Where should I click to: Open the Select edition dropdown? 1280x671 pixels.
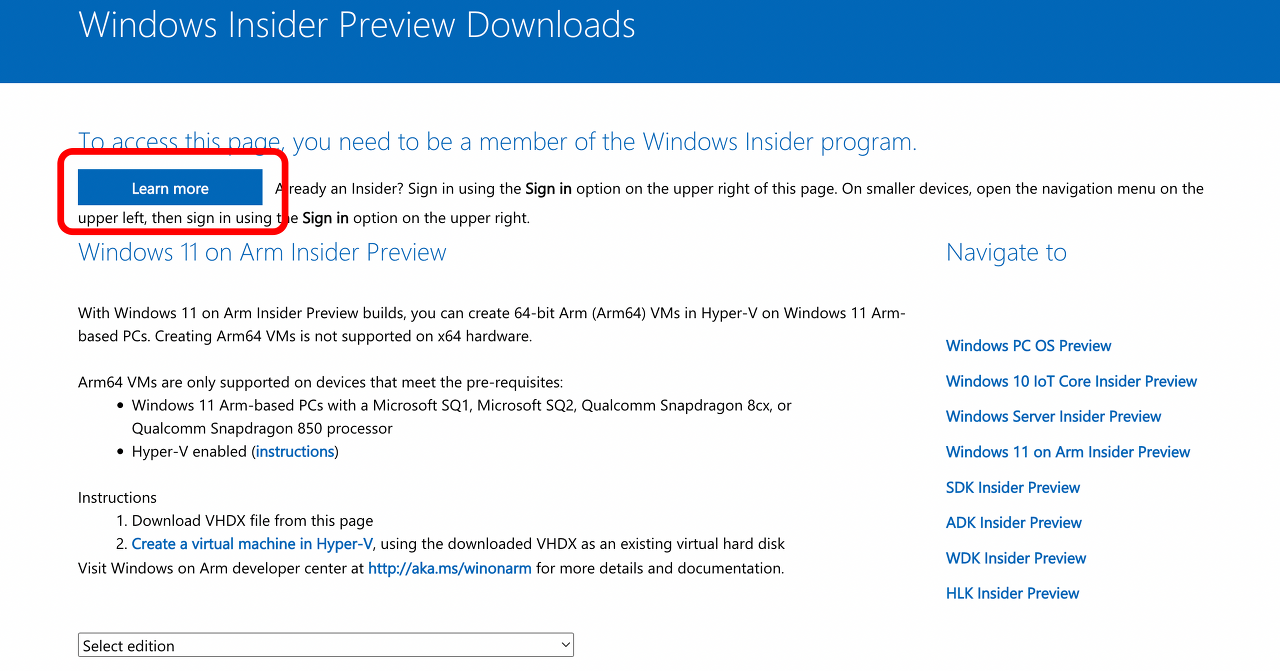(x=325, y=644)
